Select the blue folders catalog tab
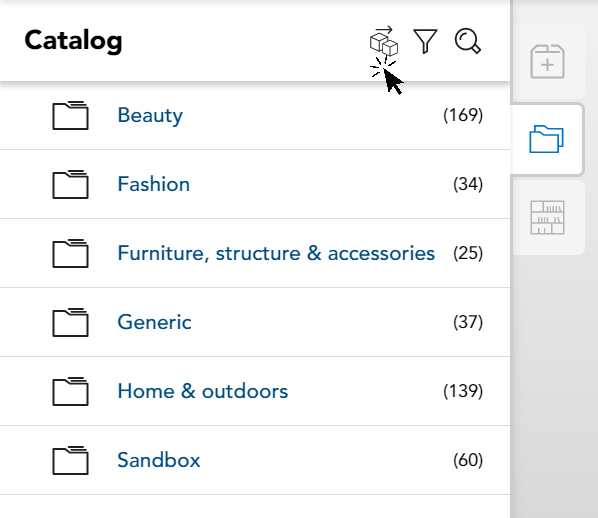598x518 pixels. tap(547, 139)
